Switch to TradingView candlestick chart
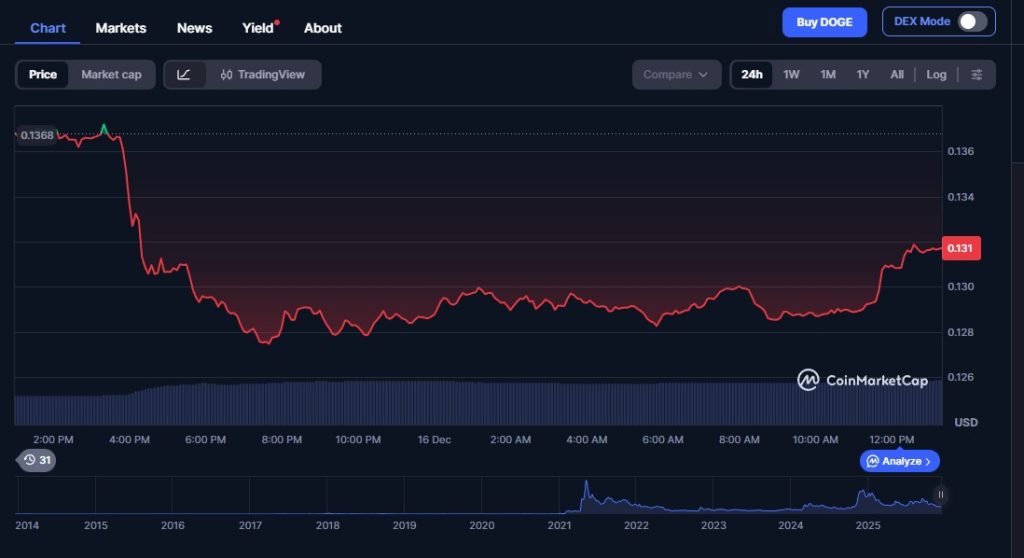1024x558 pixels. (x=263, y=75)
